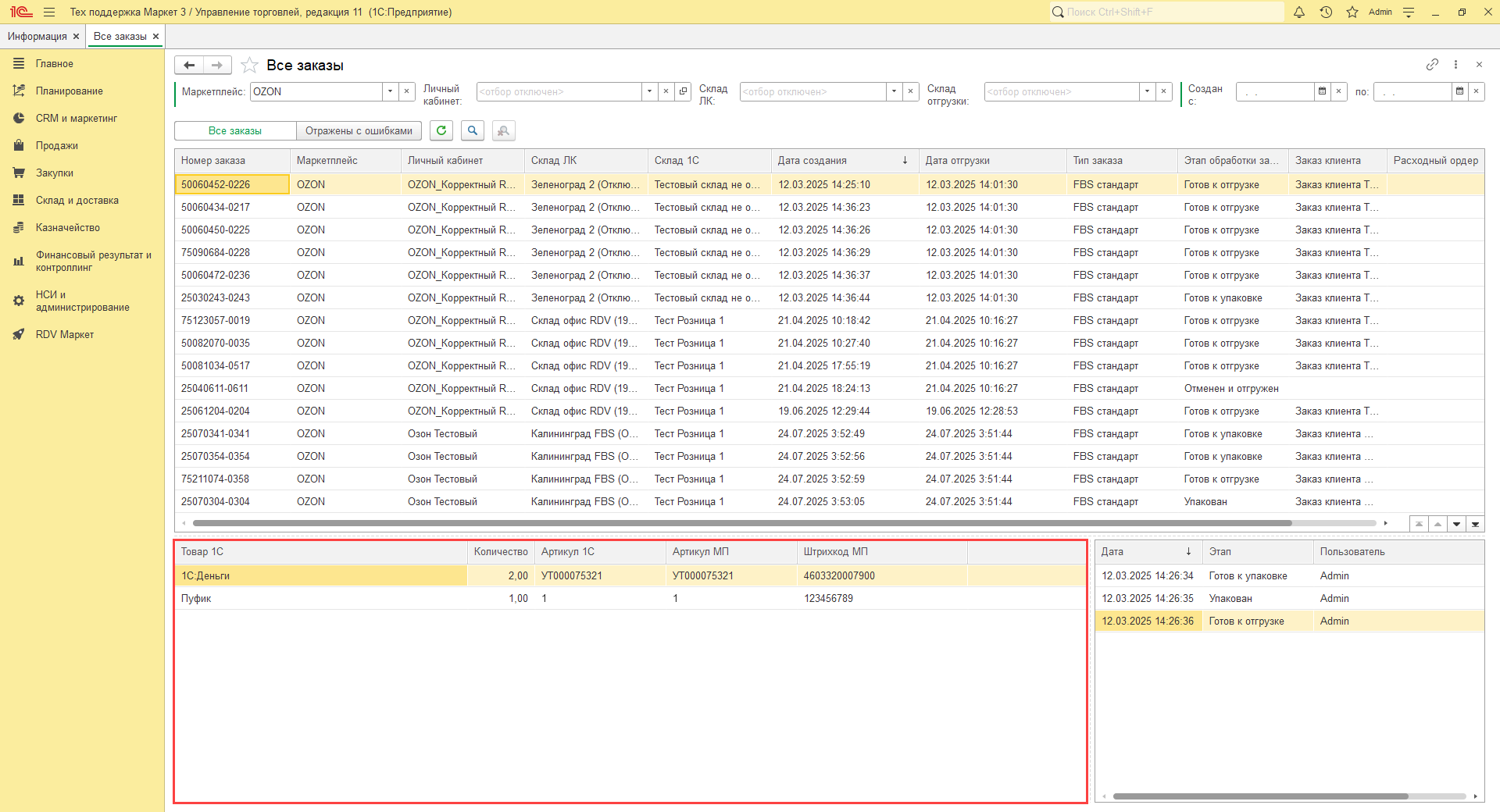This screenshot has width=1500, height=812.
Task: Click the green refresh list icon
Action: [441, 131]
